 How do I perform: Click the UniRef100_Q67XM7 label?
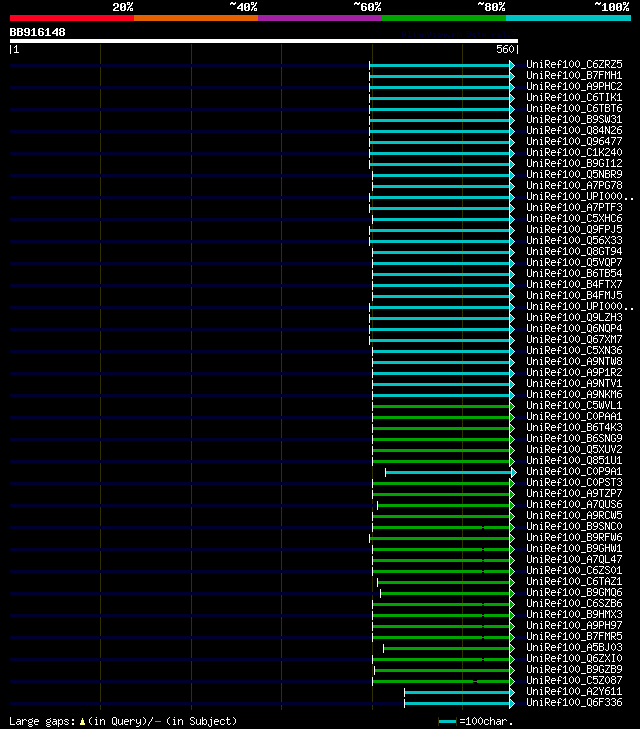pos(574,339)
